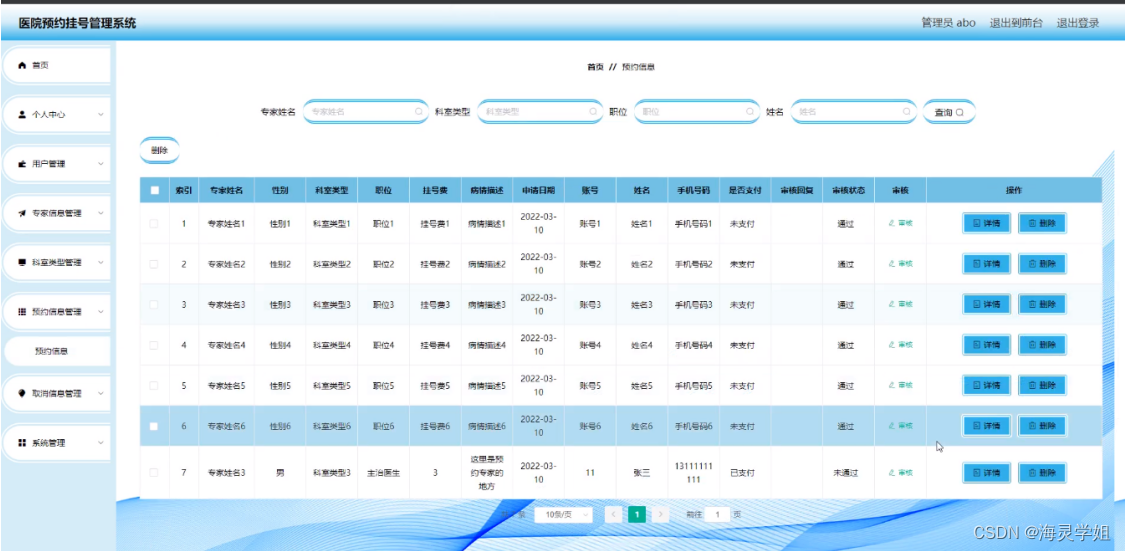
Task: Focus the 专家姓名 search input
Action: (x=366, y=112)
